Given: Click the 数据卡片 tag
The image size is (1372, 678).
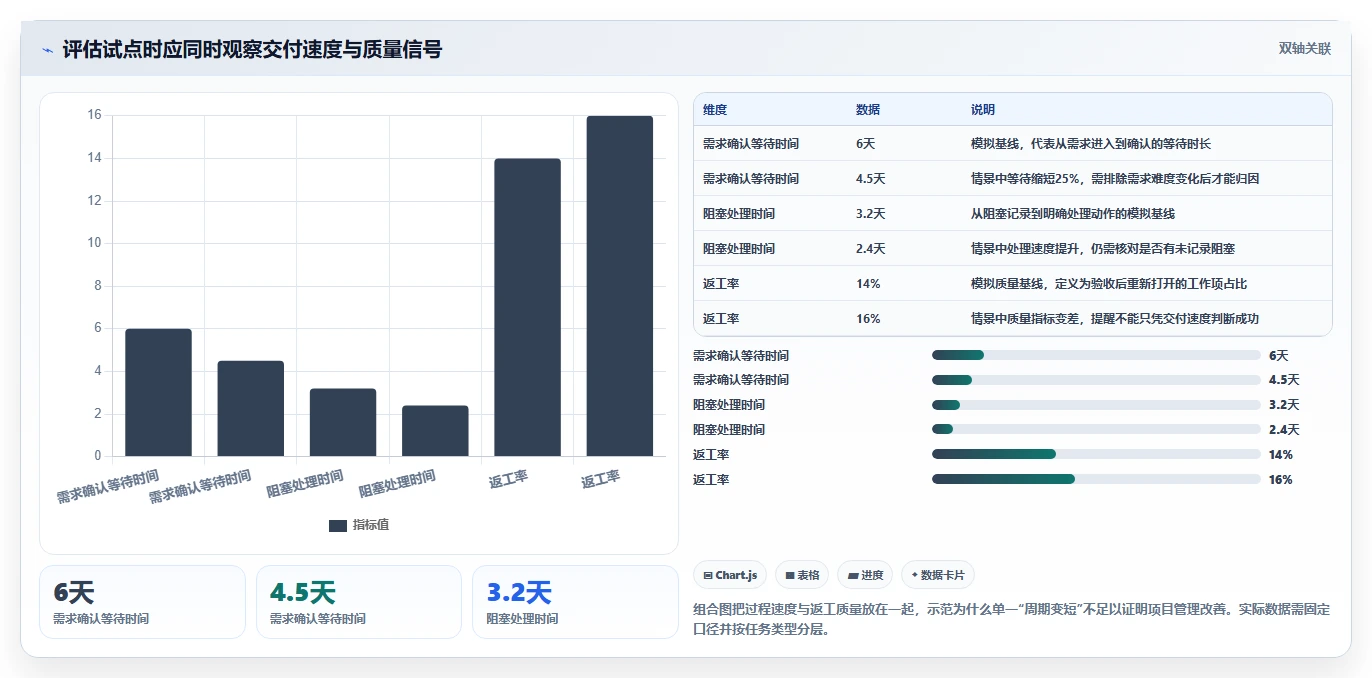Looking at the screenshot, I should 937,575.
